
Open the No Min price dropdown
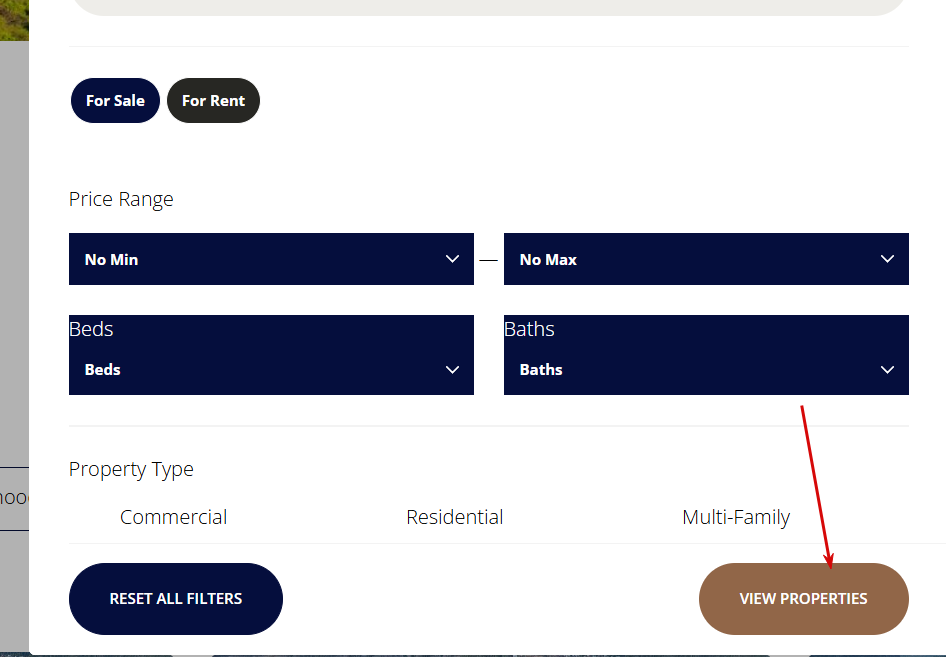pyautogui.click(x=250, y=259)
